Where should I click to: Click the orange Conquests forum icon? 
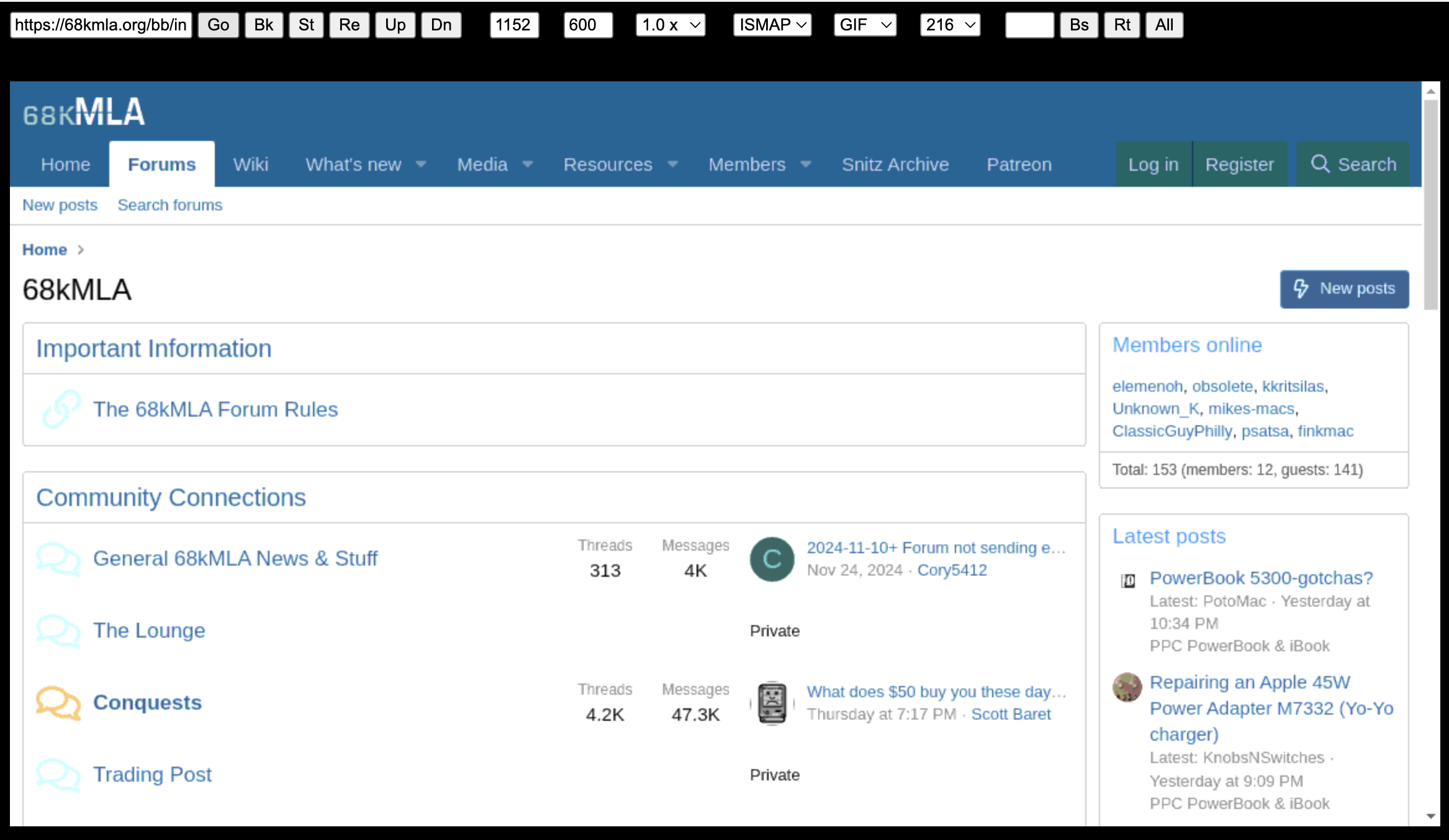pos(58,703)
